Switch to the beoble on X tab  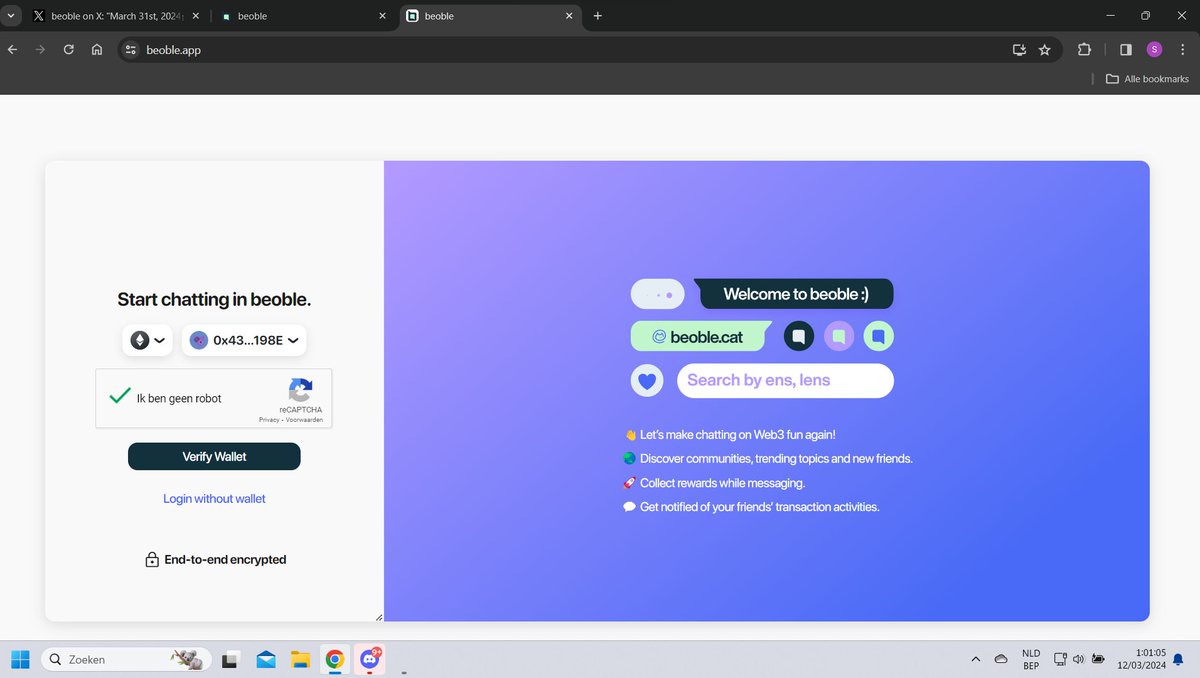click(115, 16)
